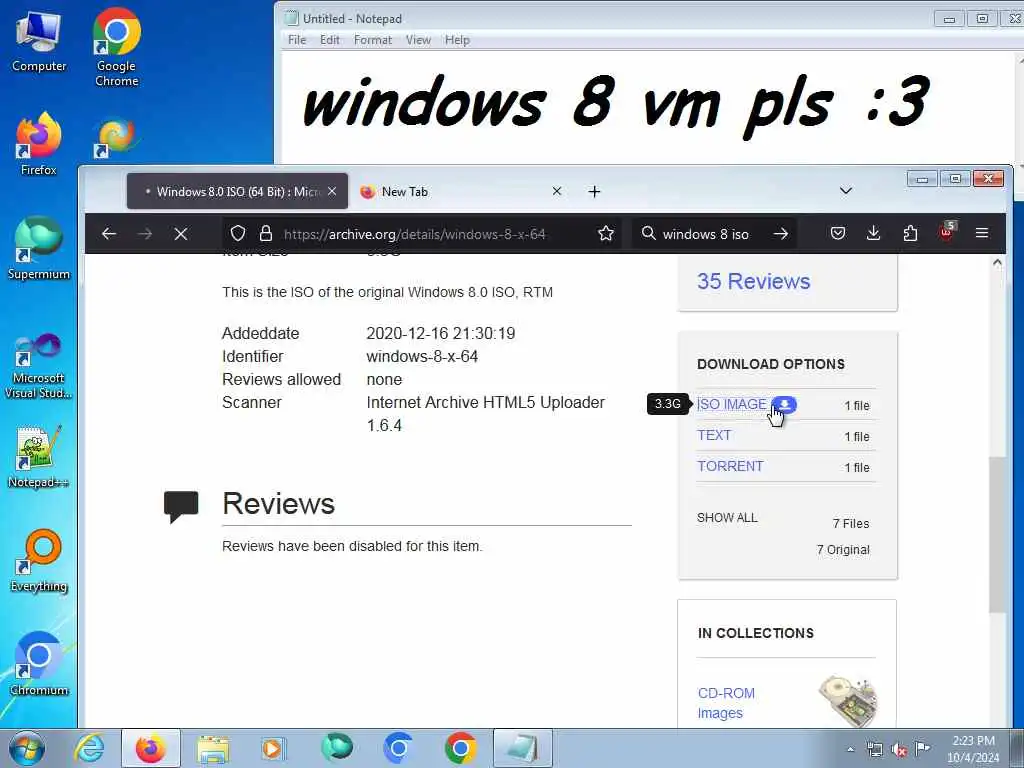This screenshot has height=768, width=1024.
Task: Download the ISO IMAGE file
Action: 731,404
